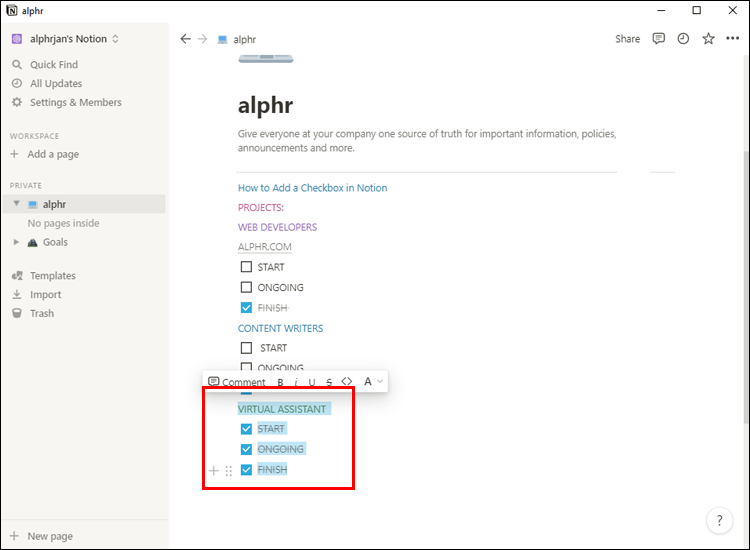The height and width of the screenshot is (550, 750).
Task: Click the help question mark button
Action: click(720, 520)
